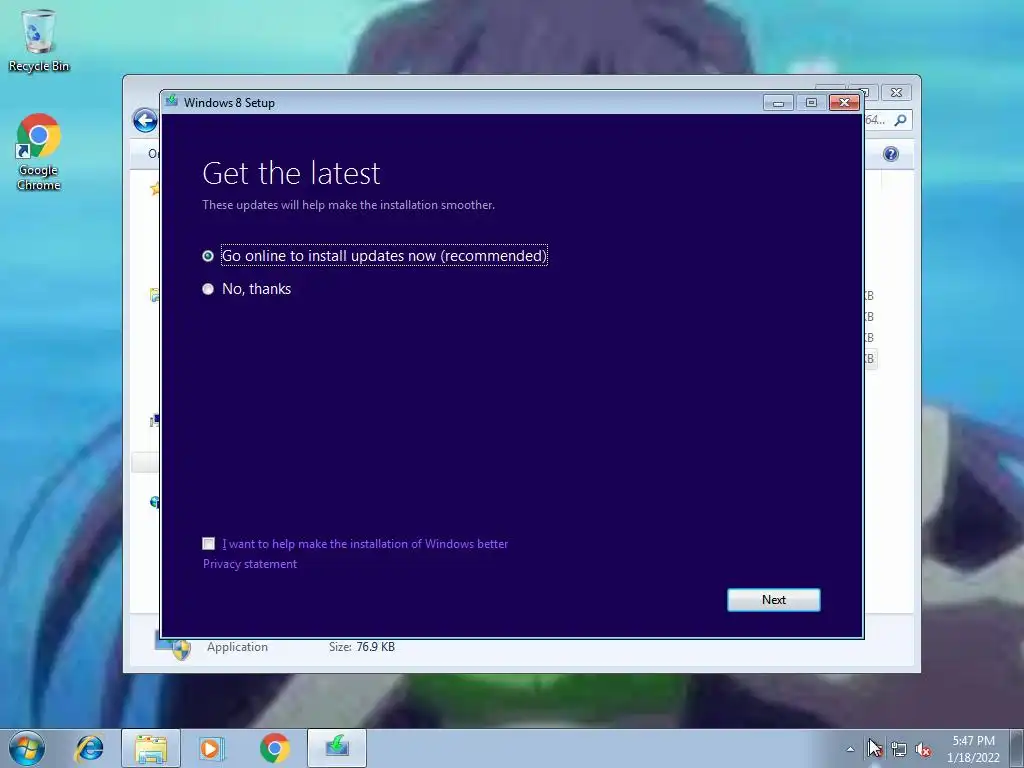Screen dimensions: 1024x768
Task: Show hidden tray icons arrow
Action: point(850,749)
